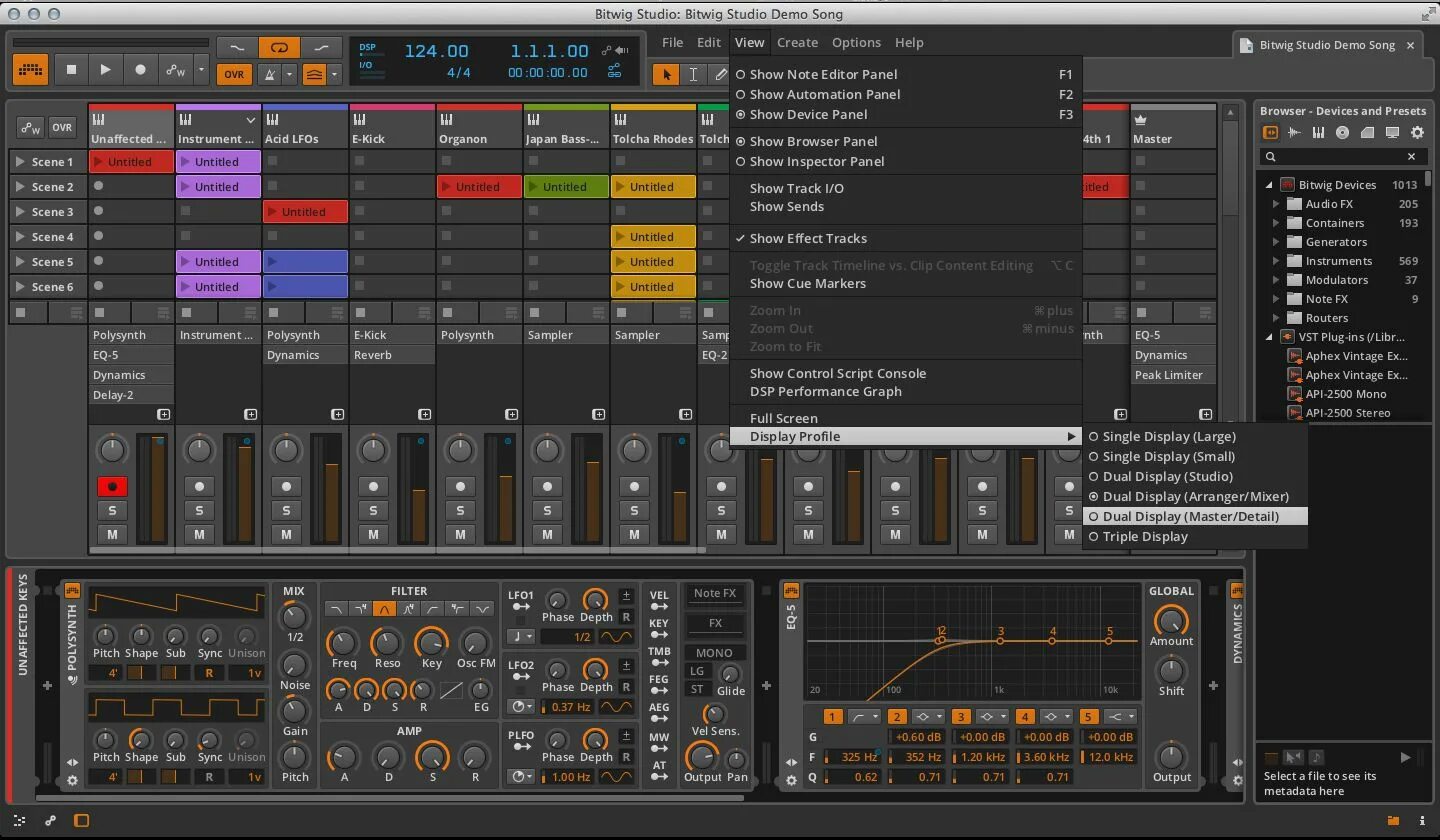The height and width of the screenshot is (840, 1440).
Task: Open the browser music disc tab icon
Action: 1343,132
